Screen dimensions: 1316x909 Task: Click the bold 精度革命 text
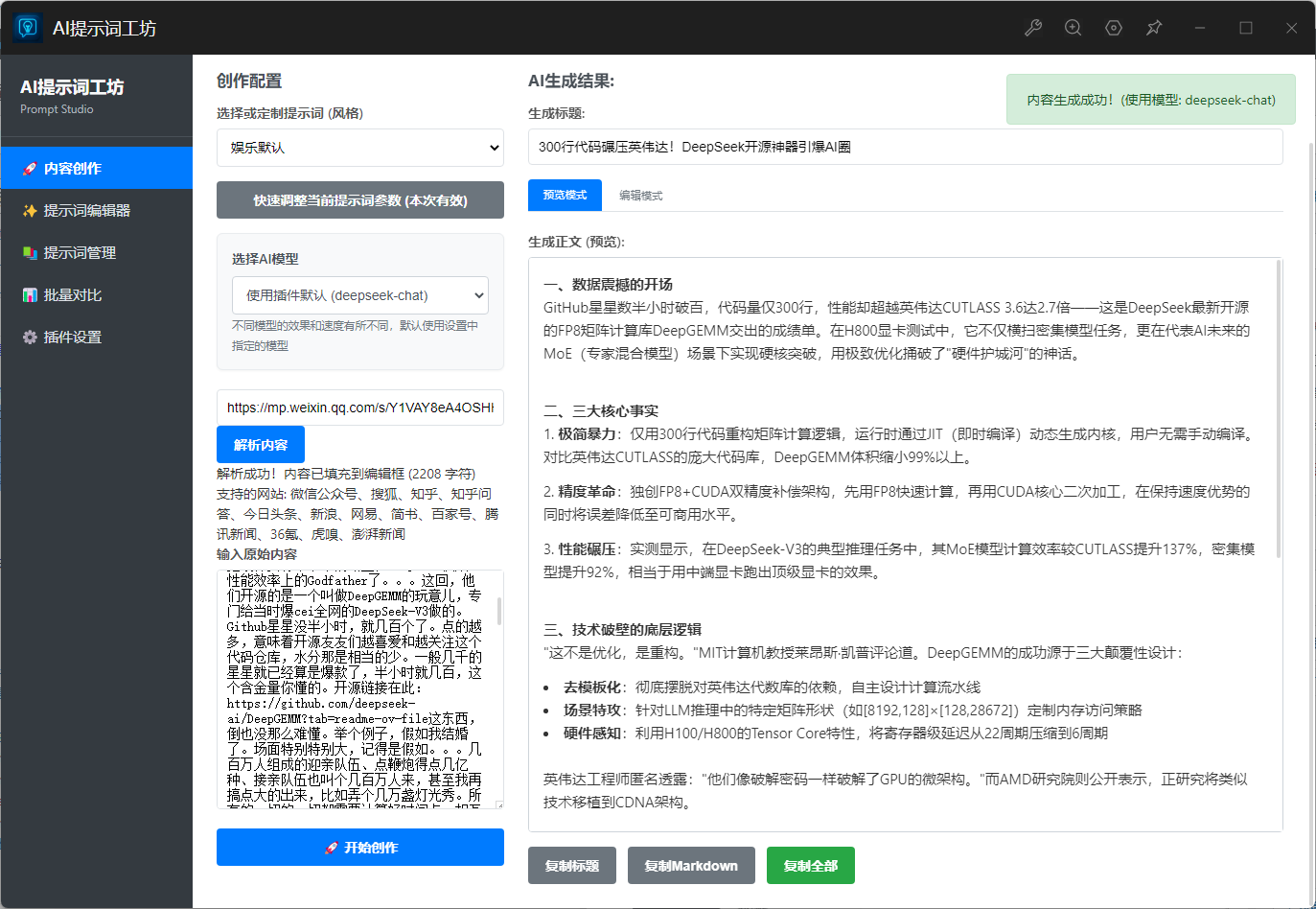587,492
